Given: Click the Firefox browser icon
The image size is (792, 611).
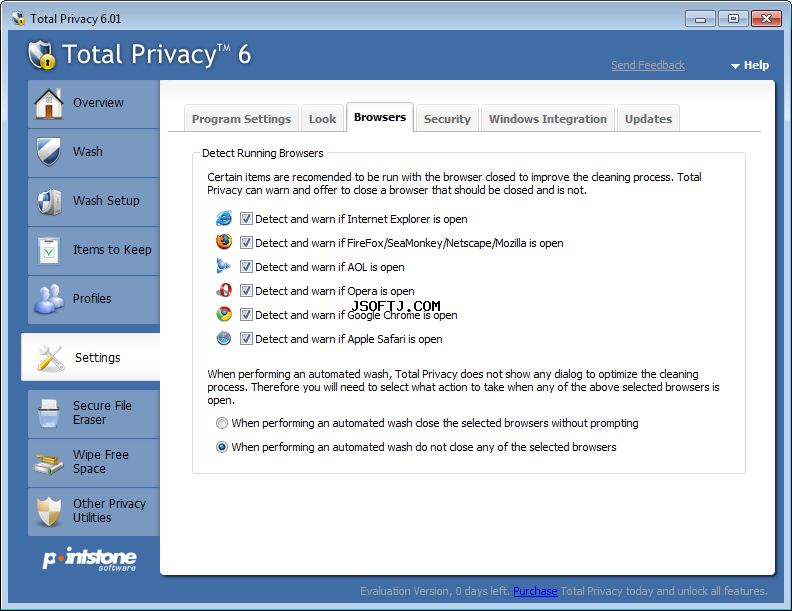Looking at the screenshot, I should 224,242.
